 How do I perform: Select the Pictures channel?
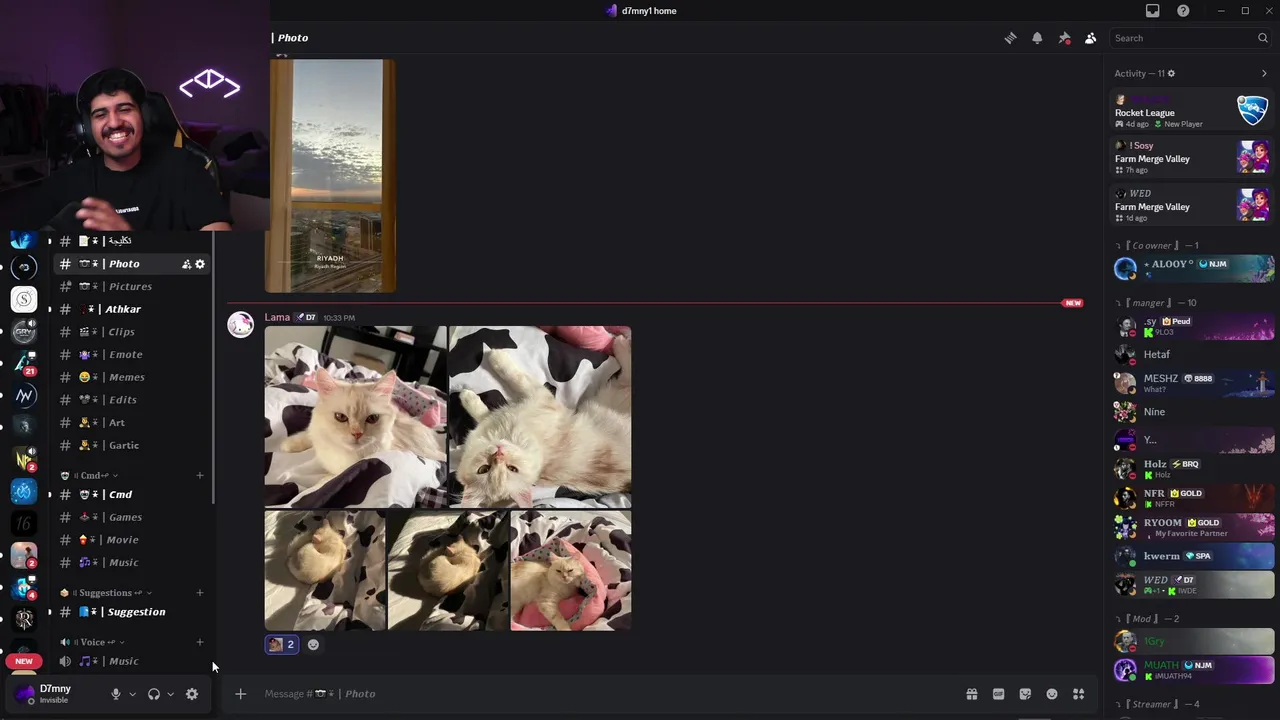(130, 287)
